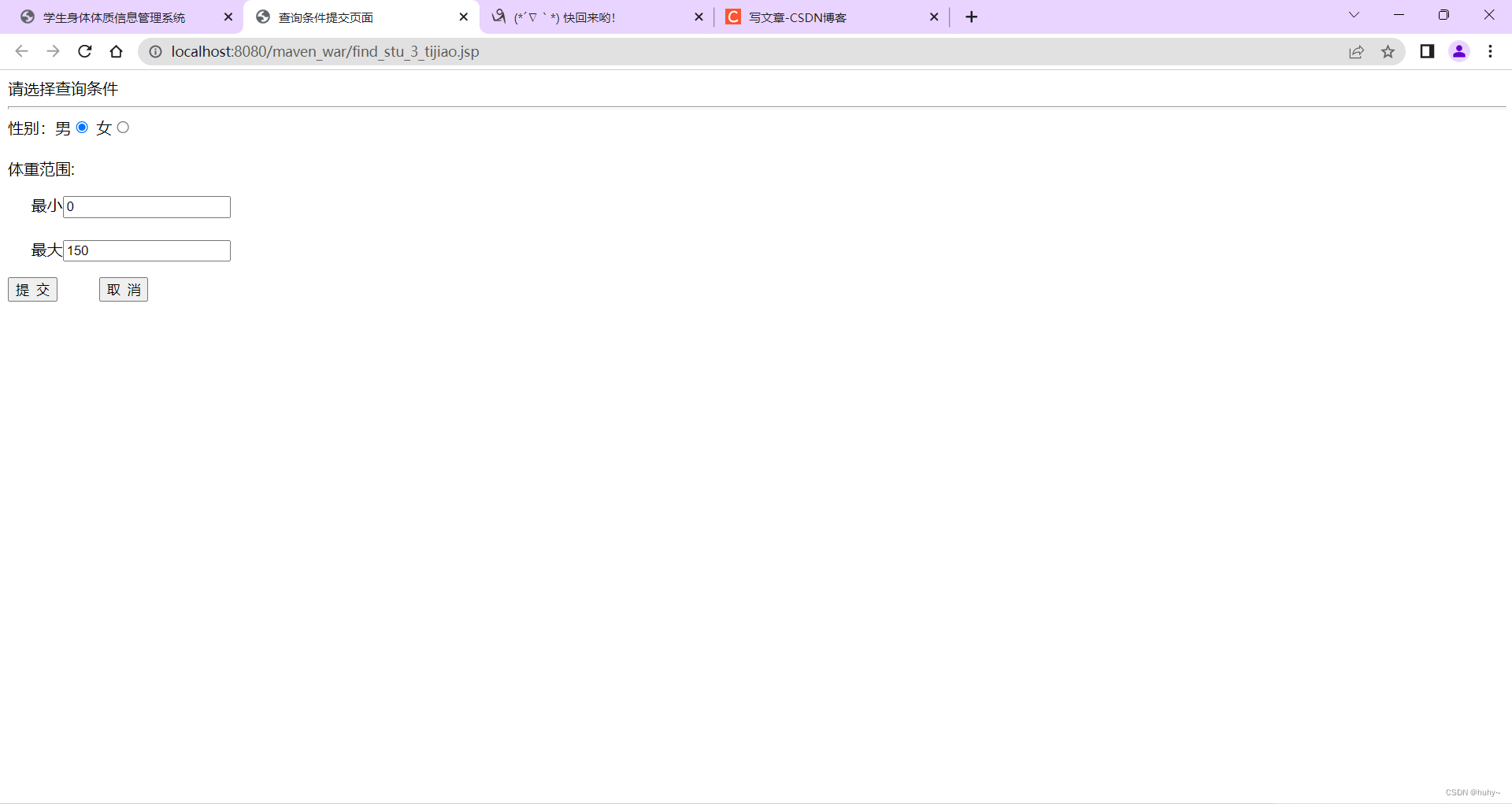The image size is (1512, 804).
Task: Expand the tab search dropdown
Action: (1354, 15)
